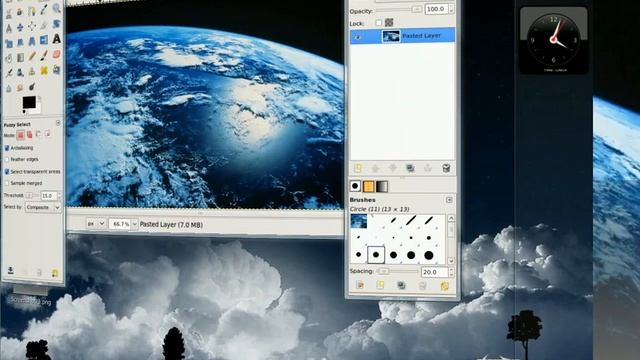Image resolution: width=640 pixels, height=360 pixels.
Task: Delete the layer with the trash icon
Action: click(x=446, y=168)
